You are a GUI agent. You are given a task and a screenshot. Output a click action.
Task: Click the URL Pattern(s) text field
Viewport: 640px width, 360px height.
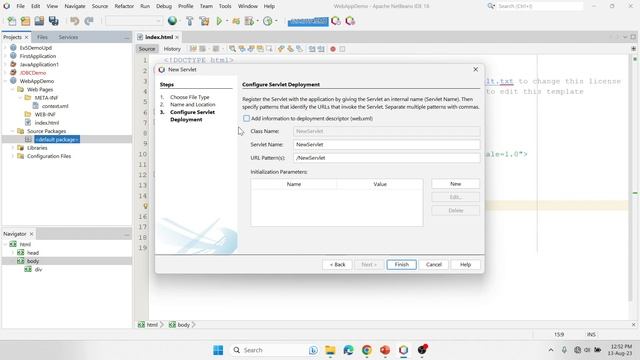coord(387,158)
